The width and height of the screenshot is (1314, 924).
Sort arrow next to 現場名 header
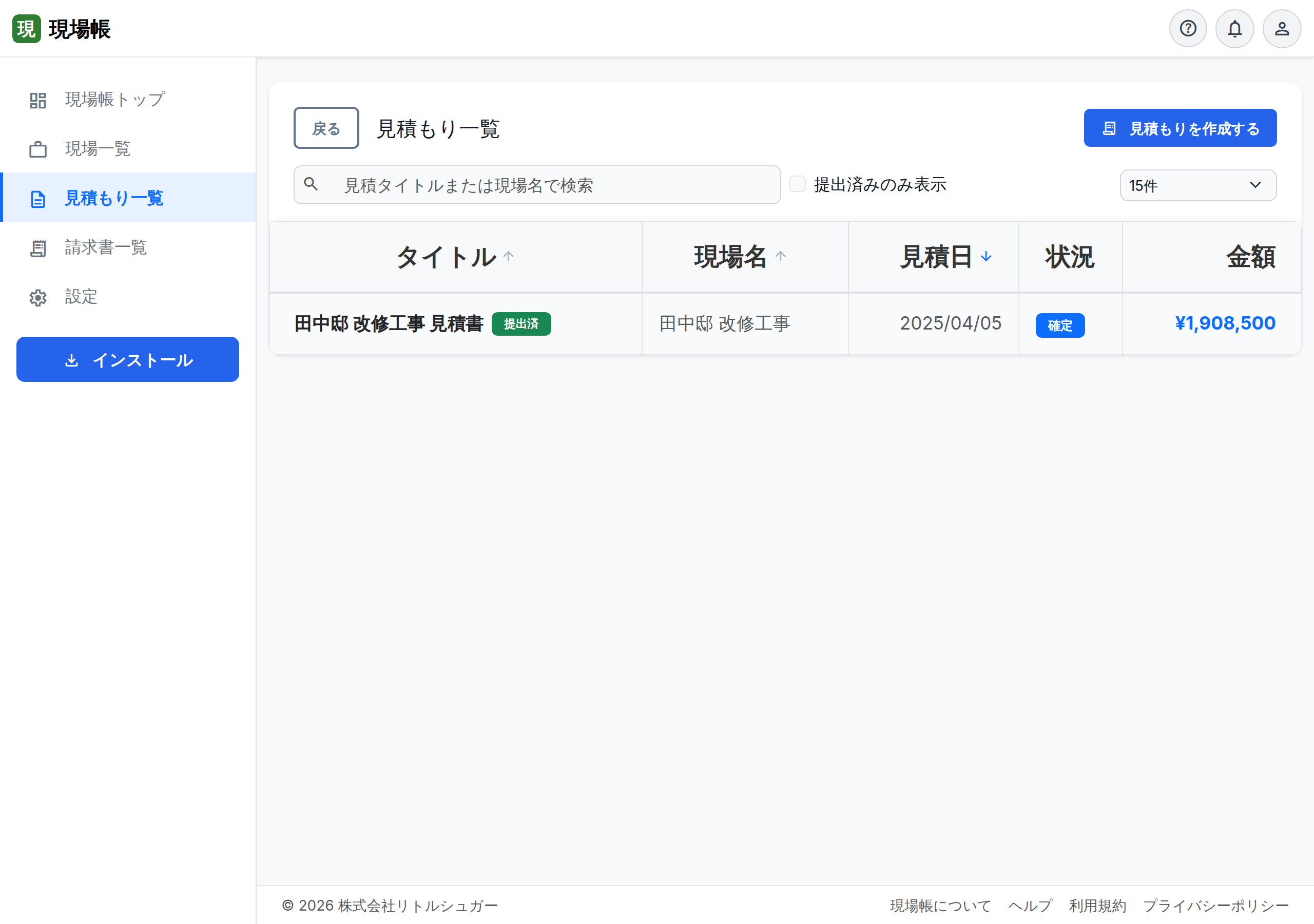click(x=780, y=256)
